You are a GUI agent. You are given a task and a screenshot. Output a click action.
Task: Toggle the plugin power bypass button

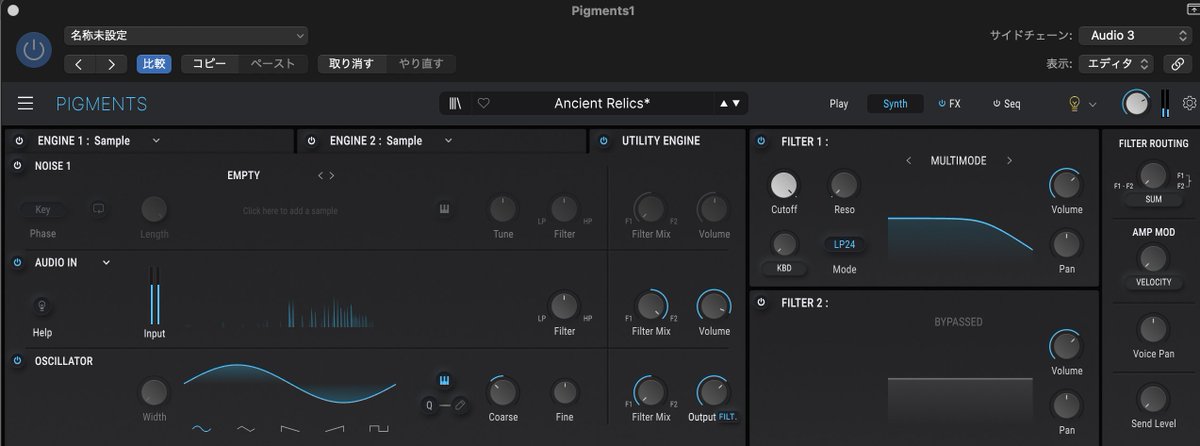[x=35, y=50]
